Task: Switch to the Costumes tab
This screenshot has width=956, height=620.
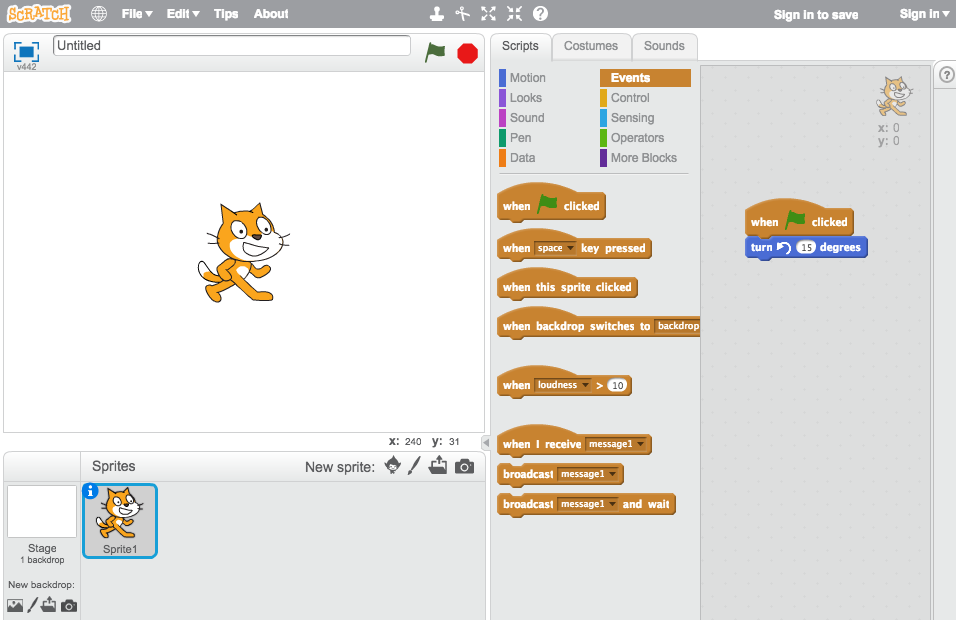Action: click(591, 46)
